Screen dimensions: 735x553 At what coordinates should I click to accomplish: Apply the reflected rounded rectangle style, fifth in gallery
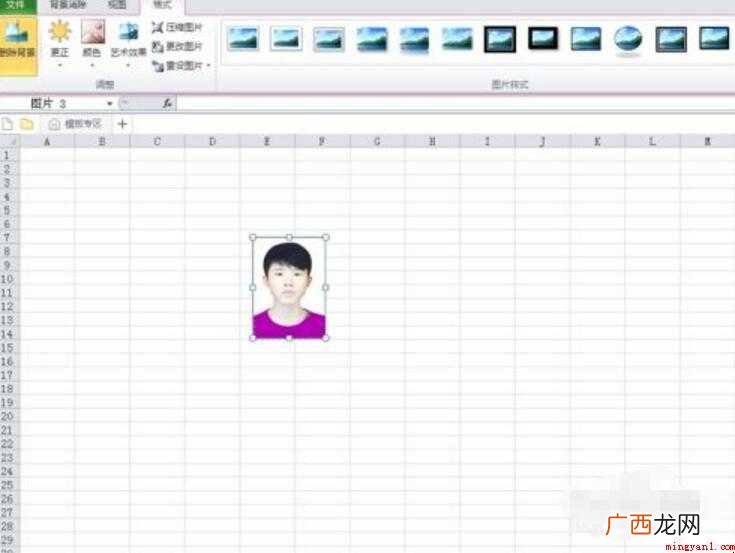(x=414, y=39)
